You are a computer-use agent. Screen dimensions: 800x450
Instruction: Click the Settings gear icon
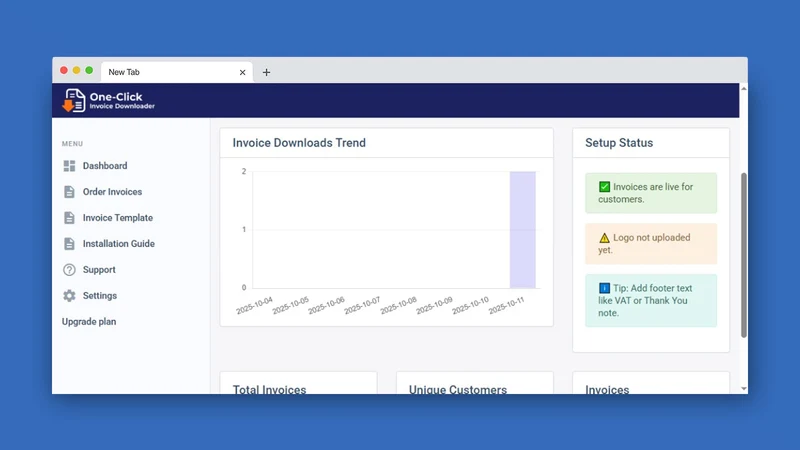click(x=69, y=296)
